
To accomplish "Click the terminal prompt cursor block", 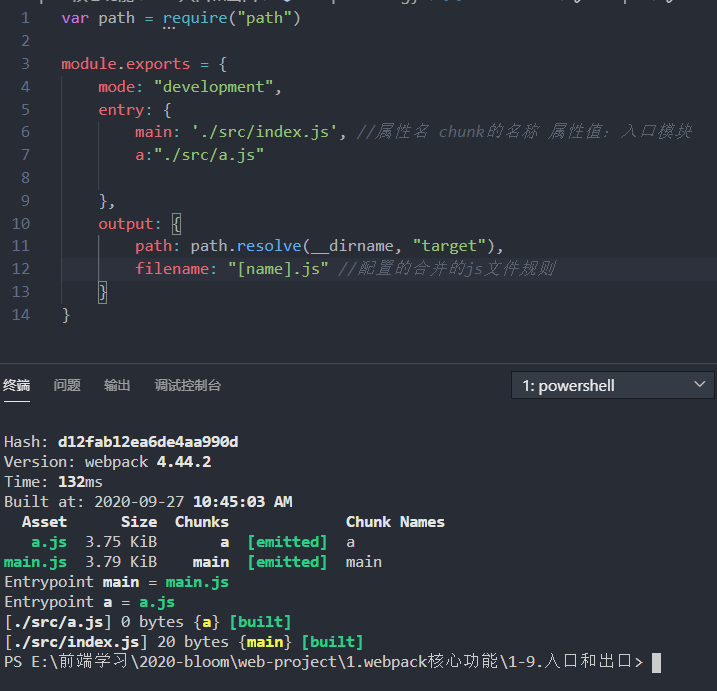I will (656, 663).
